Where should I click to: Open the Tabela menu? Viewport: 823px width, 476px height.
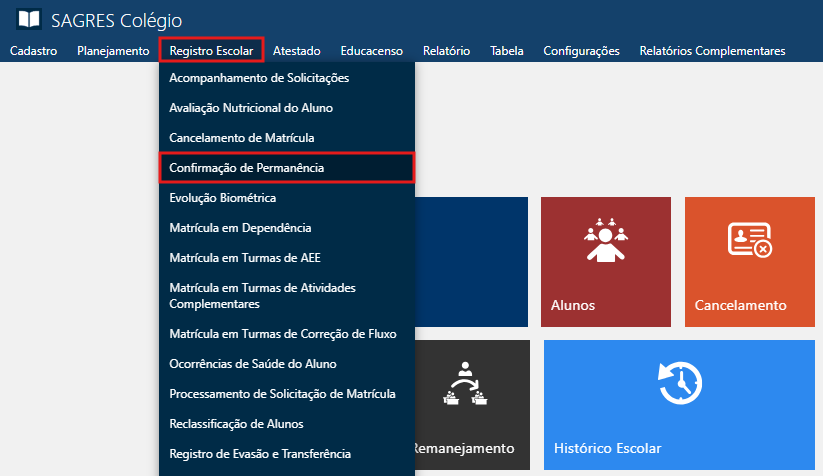click(x=506, y=51)
